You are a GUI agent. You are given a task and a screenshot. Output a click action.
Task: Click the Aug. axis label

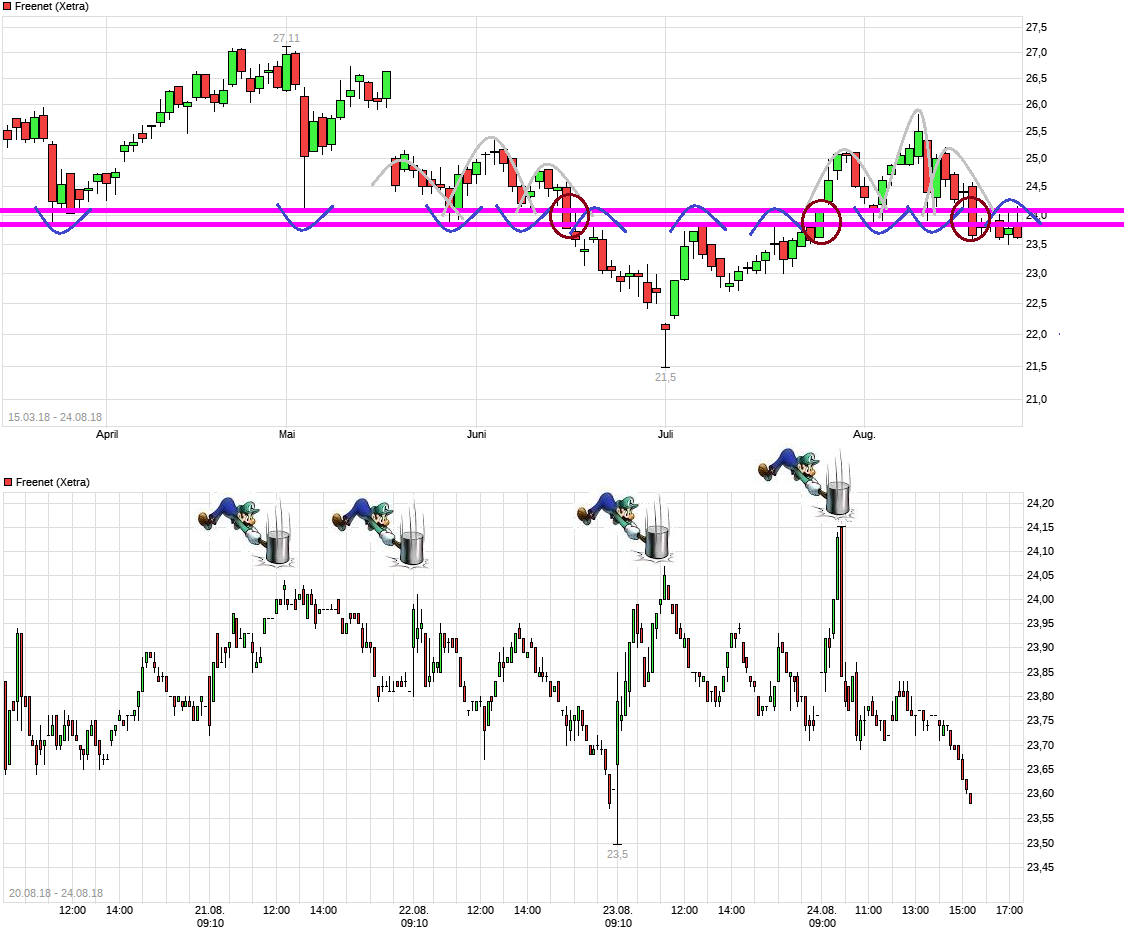pos(864,434)
